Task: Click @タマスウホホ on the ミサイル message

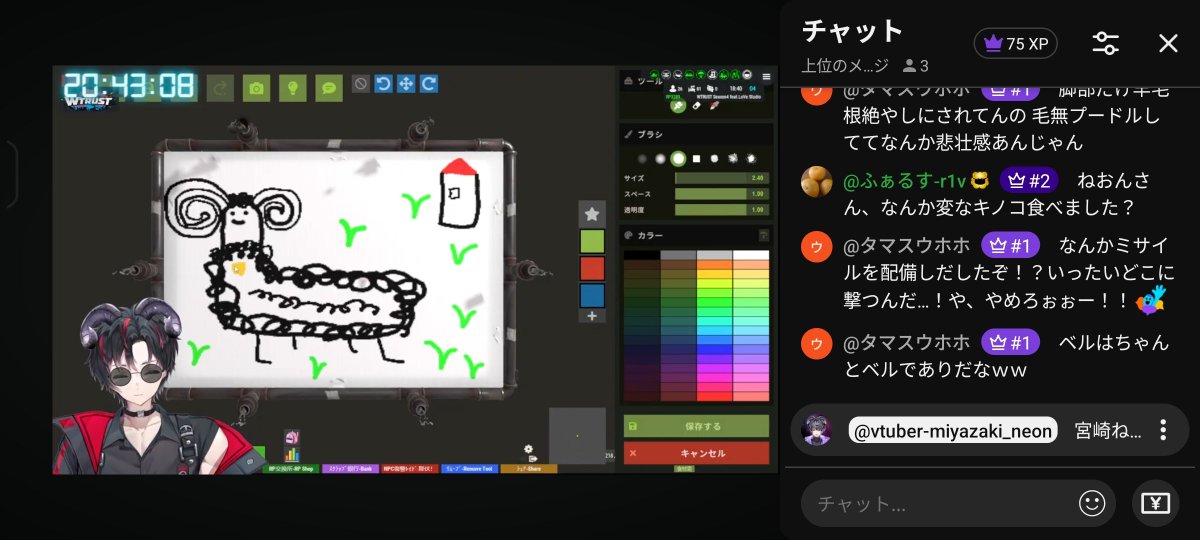Action: pos(906,246)
